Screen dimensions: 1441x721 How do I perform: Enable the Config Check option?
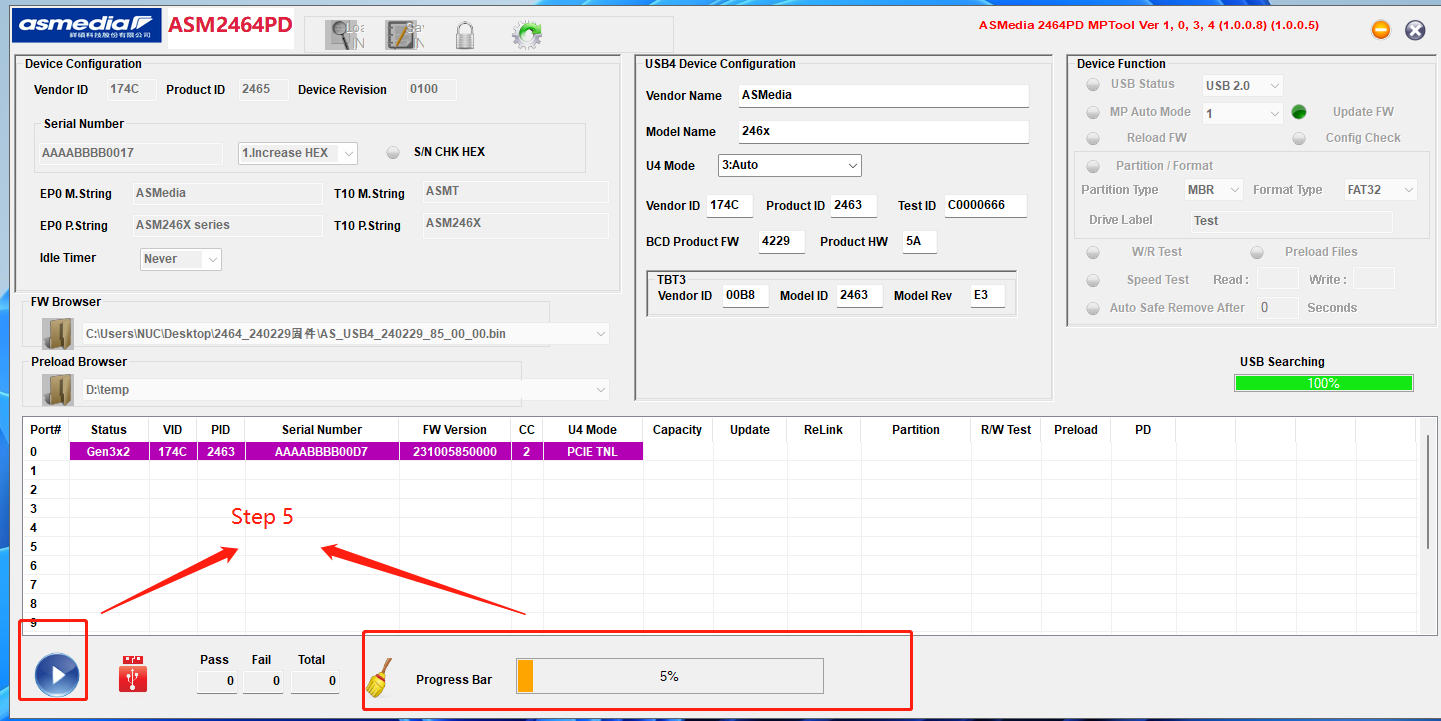click(1299, 139)
